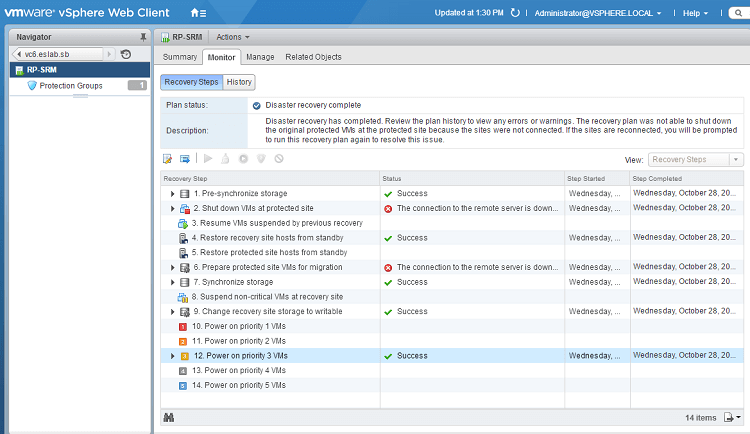Expand step 12 Power on priority 3 VMs
The image size is (750, 434).
pyautogui.click(x=173, y=356)
